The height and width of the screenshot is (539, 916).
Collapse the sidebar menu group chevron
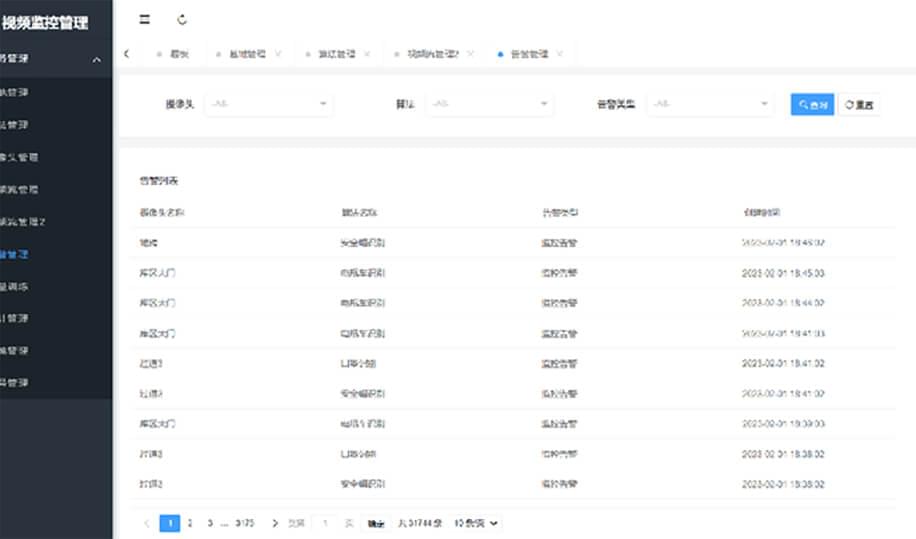point(97,60)
